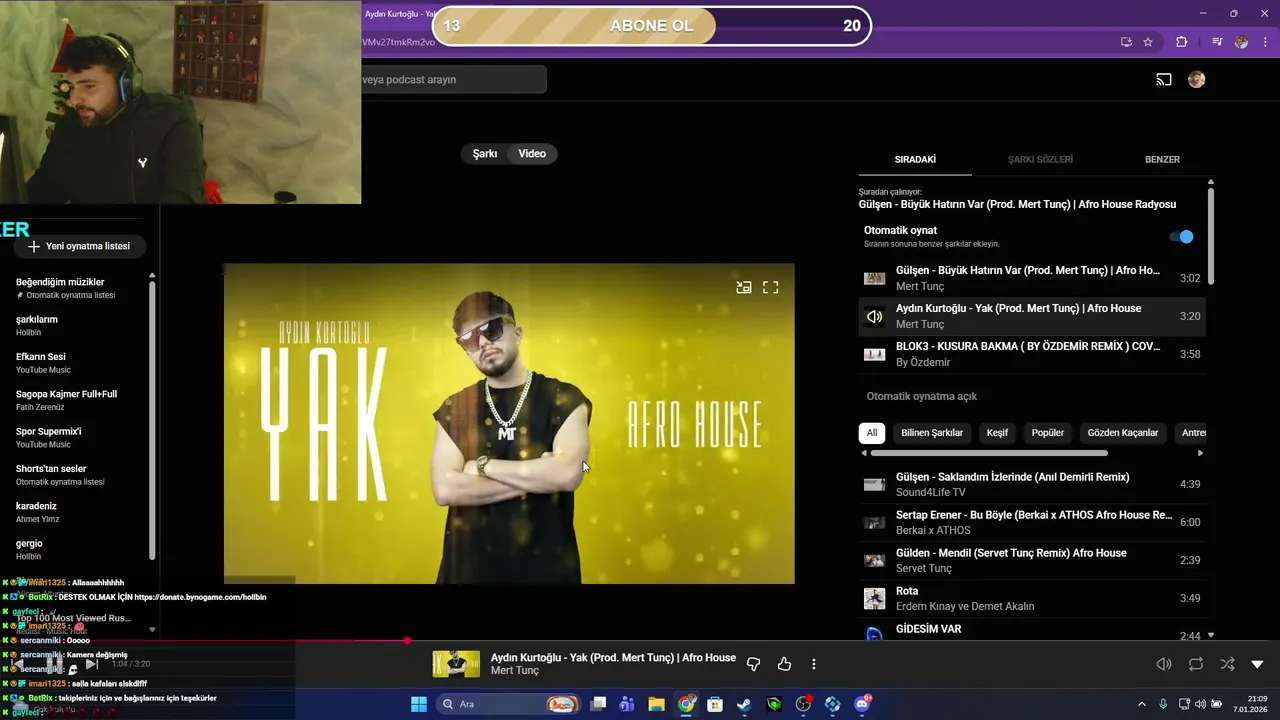Play Gülşen - Büyük Hatırın Var queue item
Viewport: 1280px width, 720px height.
click(x=1032, y=278)
